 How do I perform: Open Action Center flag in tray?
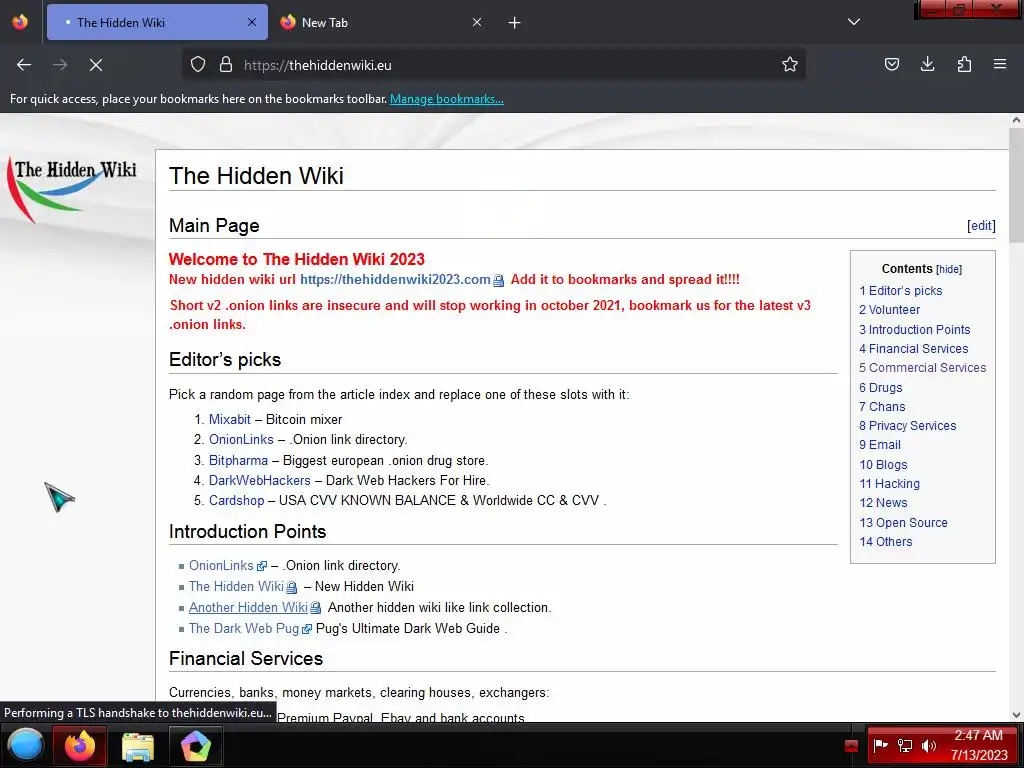(880, 745)
